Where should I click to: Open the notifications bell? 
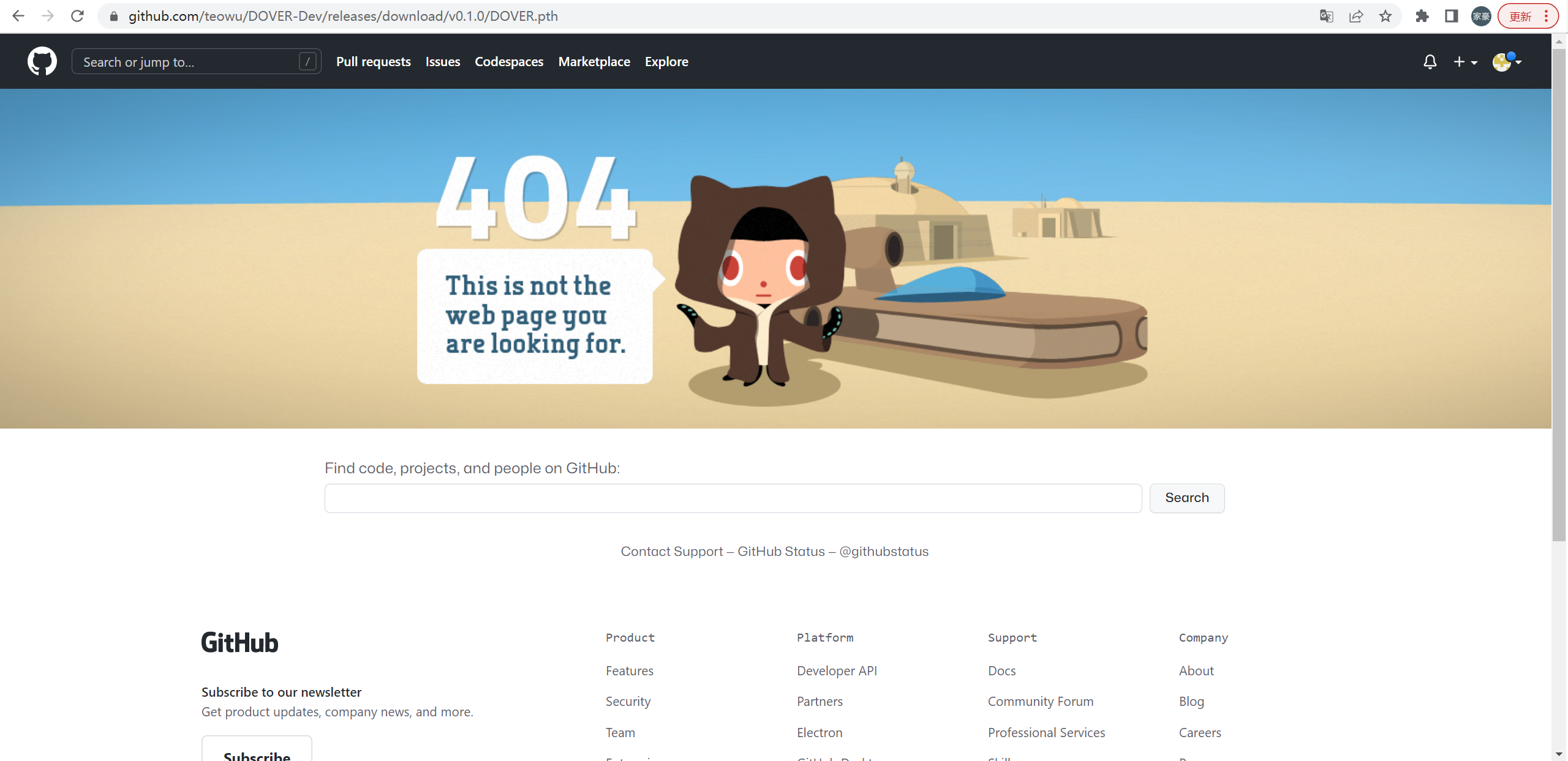click(x=1430, y=61)
